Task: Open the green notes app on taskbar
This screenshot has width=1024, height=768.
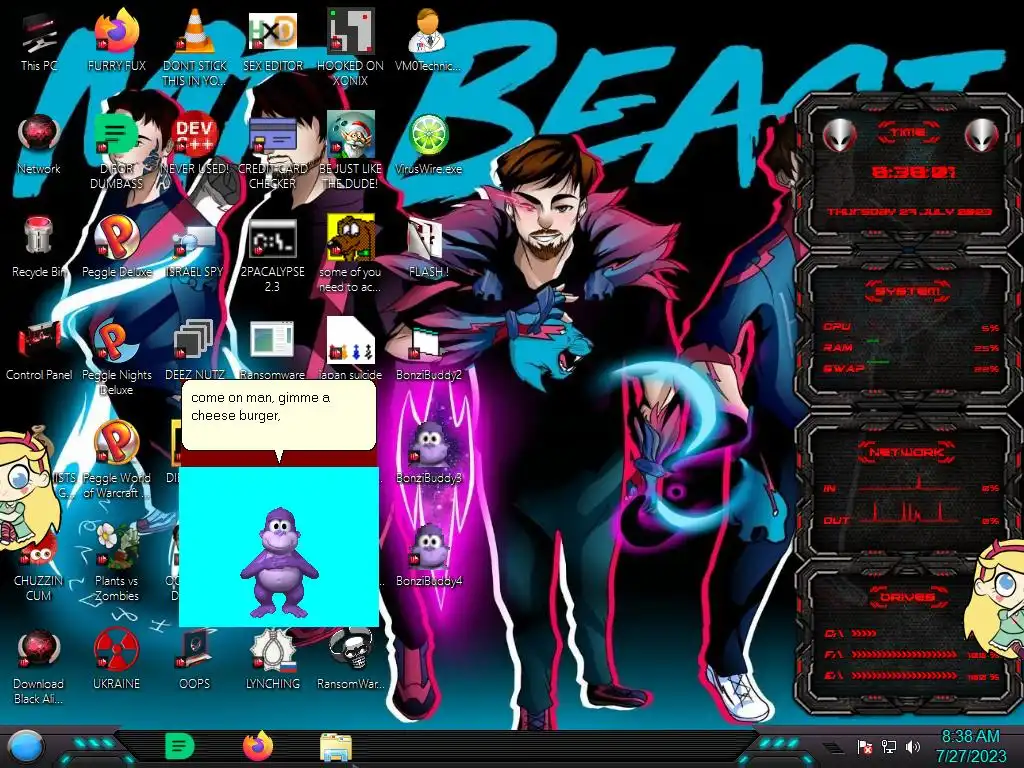Action: point(180,746)
